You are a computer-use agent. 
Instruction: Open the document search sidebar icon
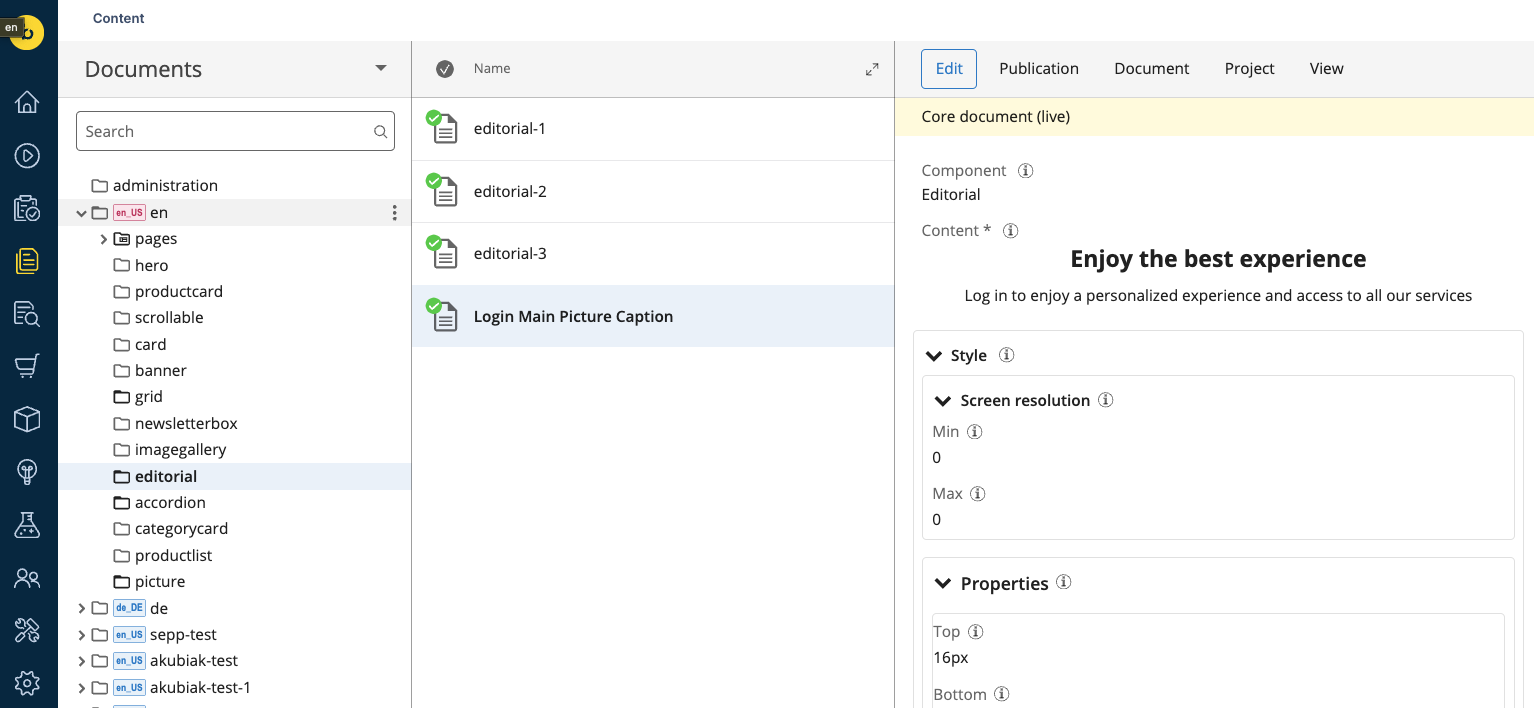[27, 314]
